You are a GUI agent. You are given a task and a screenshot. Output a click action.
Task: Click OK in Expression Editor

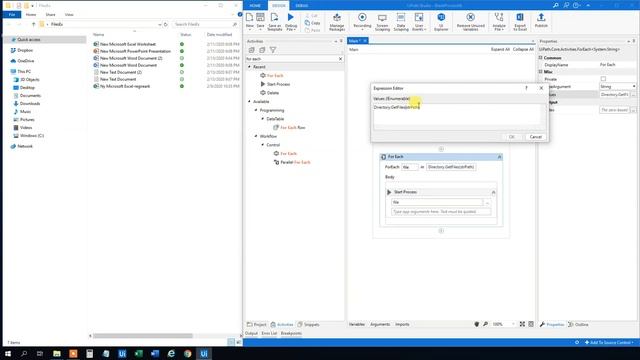(512, 137)
